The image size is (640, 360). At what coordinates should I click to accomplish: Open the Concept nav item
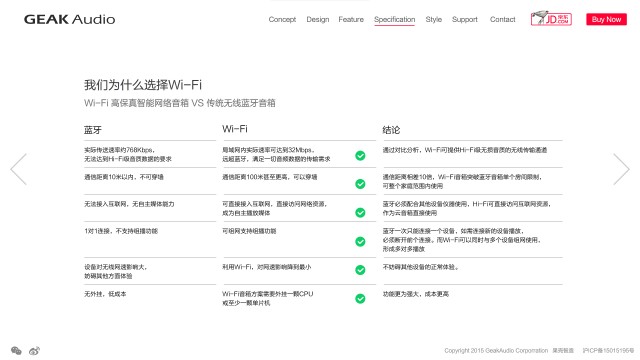coord(282,19)
